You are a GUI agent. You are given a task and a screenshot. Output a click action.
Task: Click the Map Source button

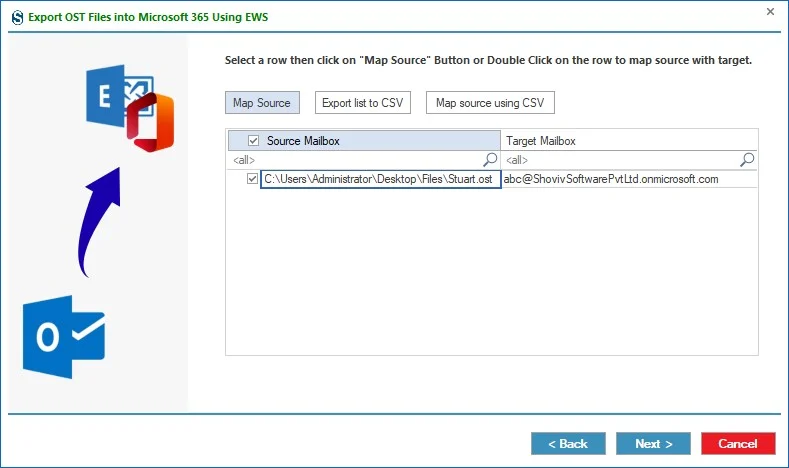tap(262, 103)
